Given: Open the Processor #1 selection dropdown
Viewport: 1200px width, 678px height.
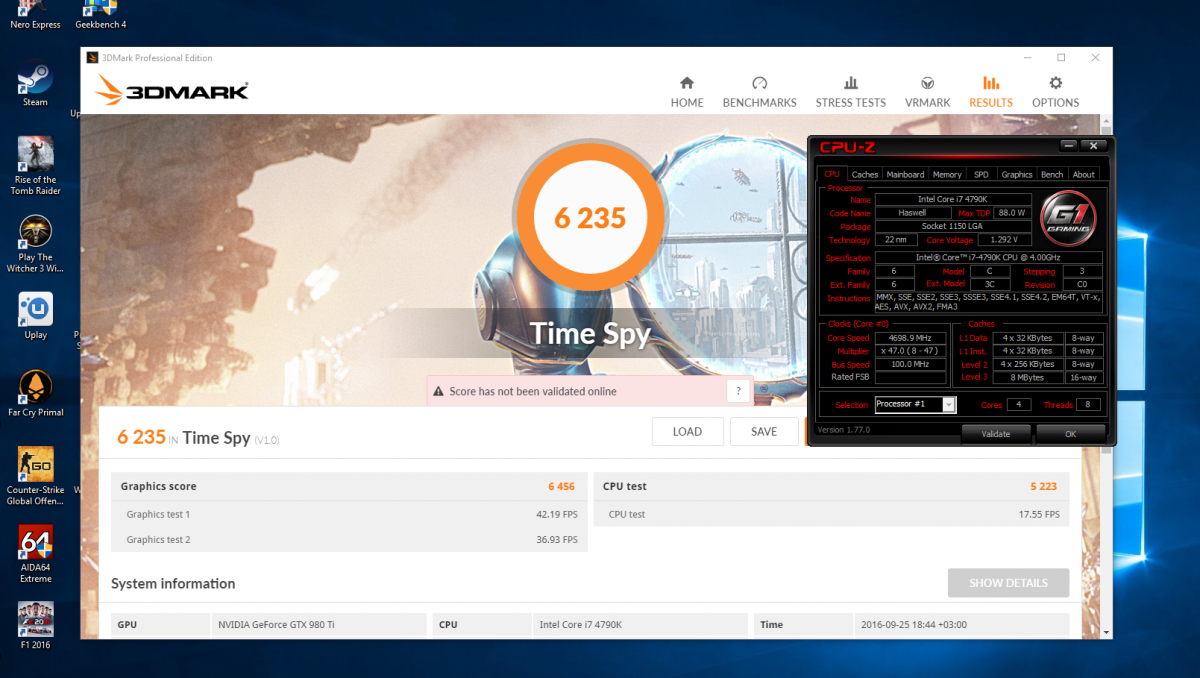Looking at the screenshot, I should point(915,404).
